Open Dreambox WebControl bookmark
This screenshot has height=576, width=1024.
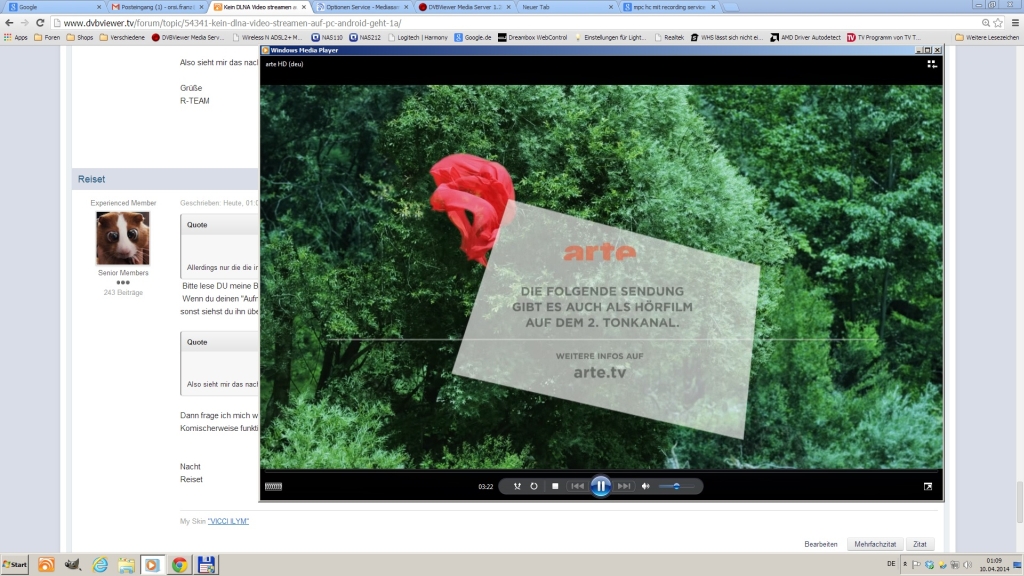532,37
